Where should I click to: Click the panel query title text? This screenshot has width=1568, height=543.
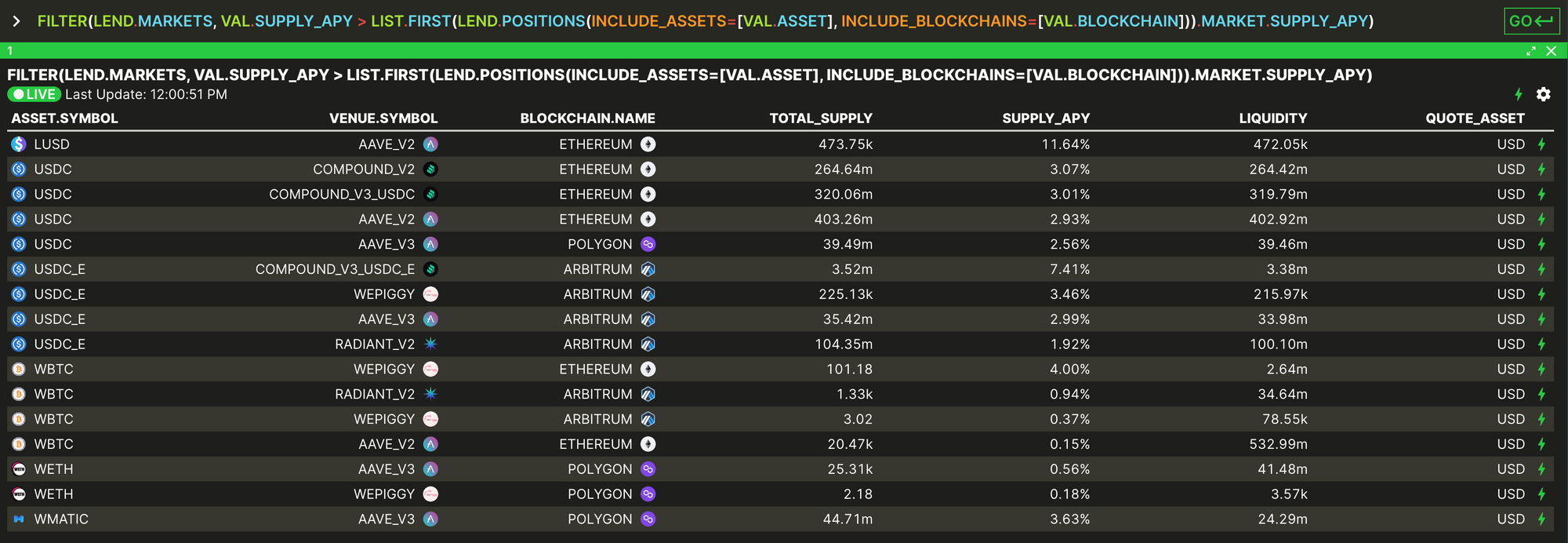[x=689, y=75]
